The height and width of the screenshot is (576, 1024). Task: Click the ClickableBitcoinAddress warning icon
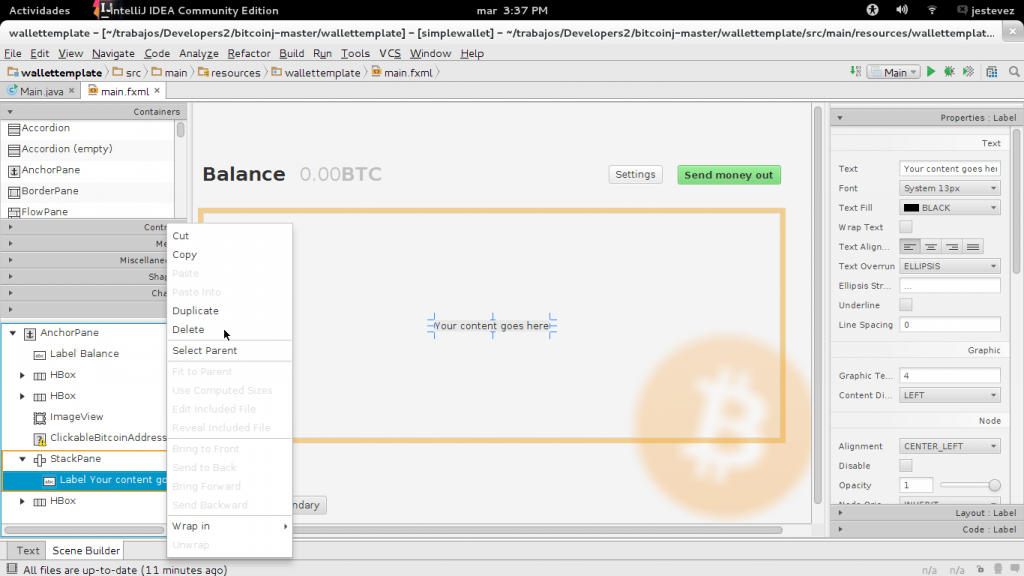pos(40,439)
